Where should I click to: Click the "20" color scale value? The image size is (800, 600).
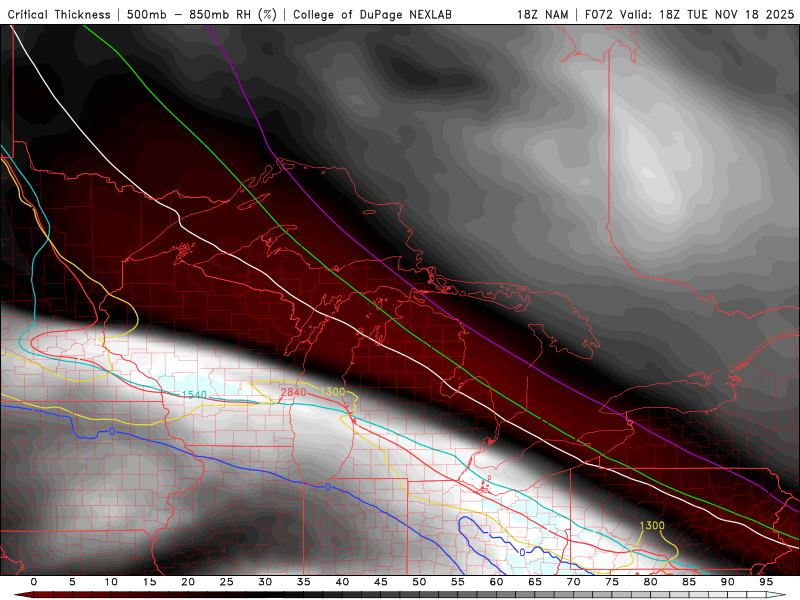(x=188, y=582)
